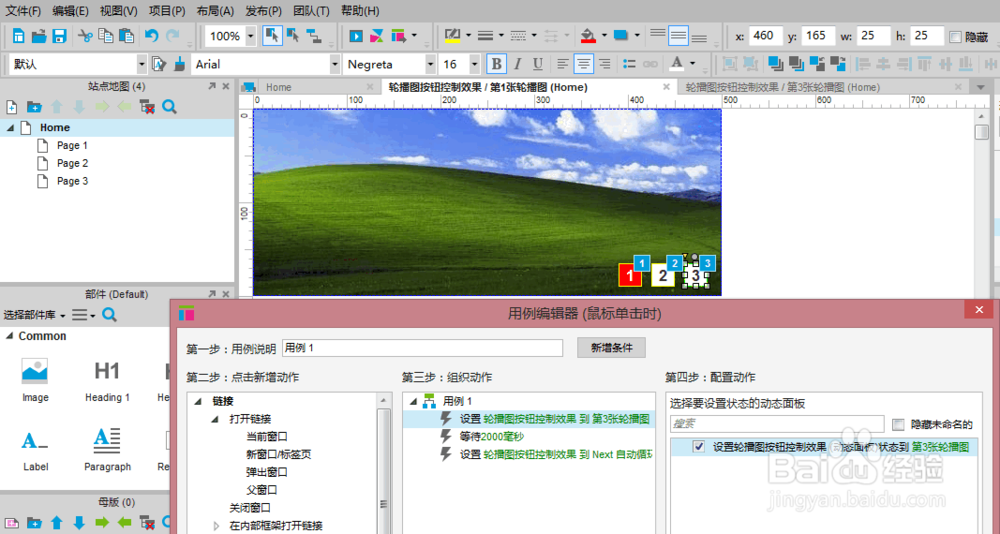
Task: Open the style manager icon beside 默认
Action: click(159, 64)
